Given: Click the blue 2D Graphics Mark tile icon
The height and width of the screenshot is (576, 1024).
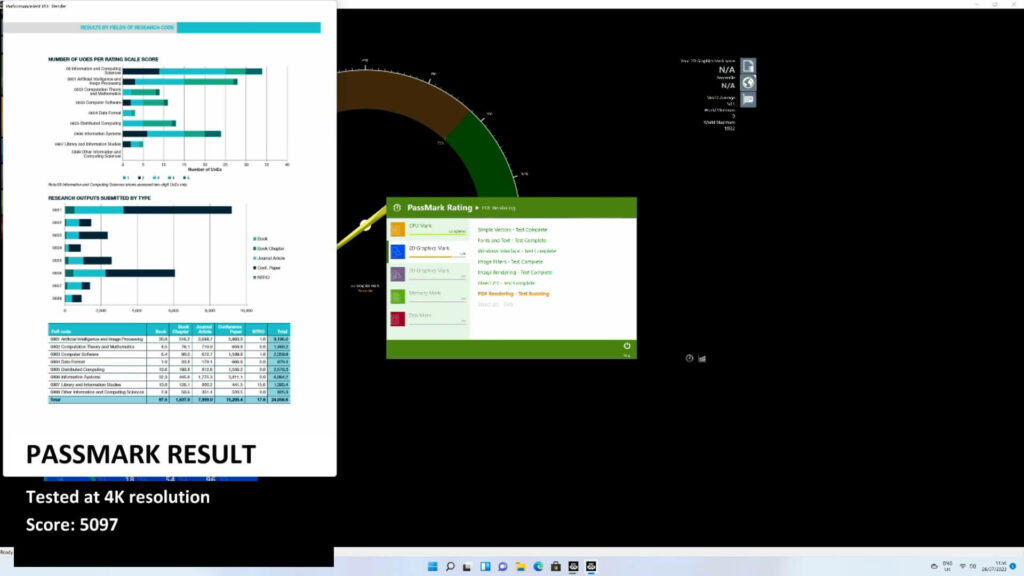Looking at the screenshot, I should point(398,251).
